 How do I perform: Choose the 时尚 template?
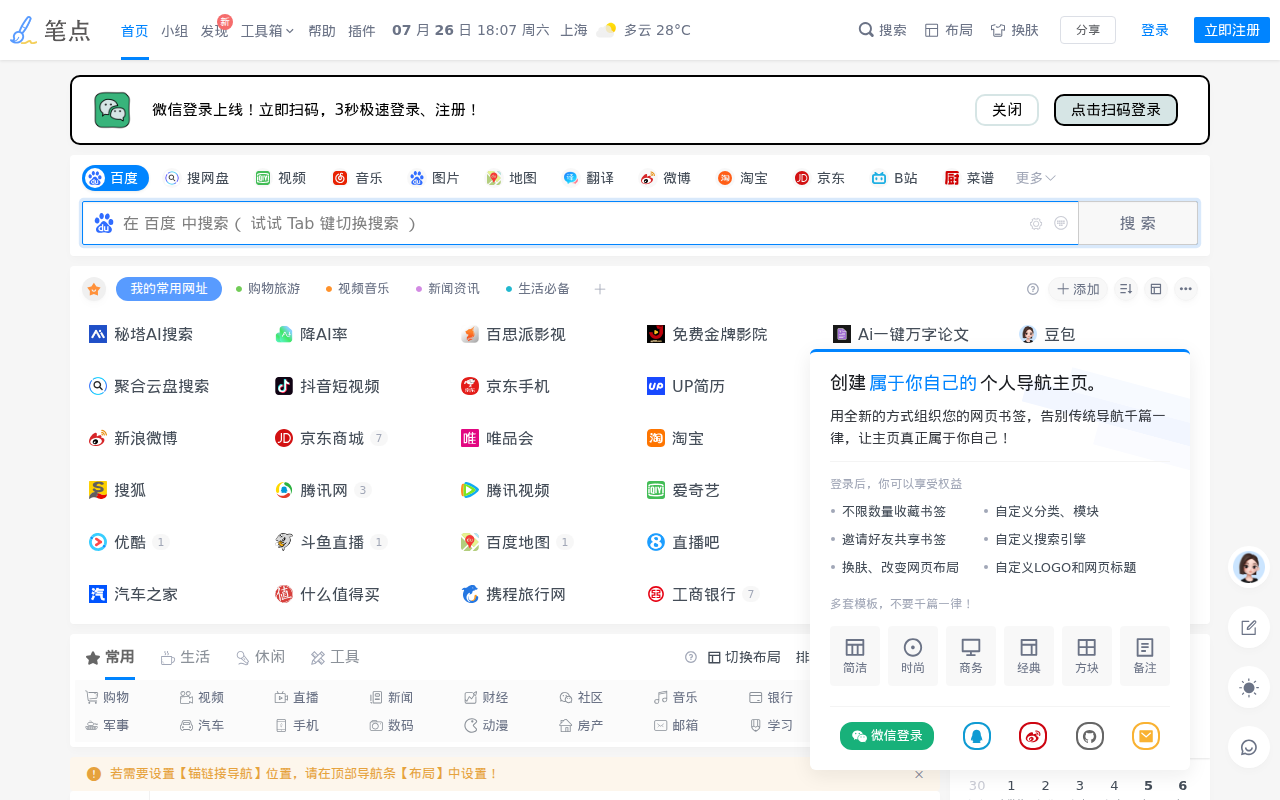tap(913, 656)
